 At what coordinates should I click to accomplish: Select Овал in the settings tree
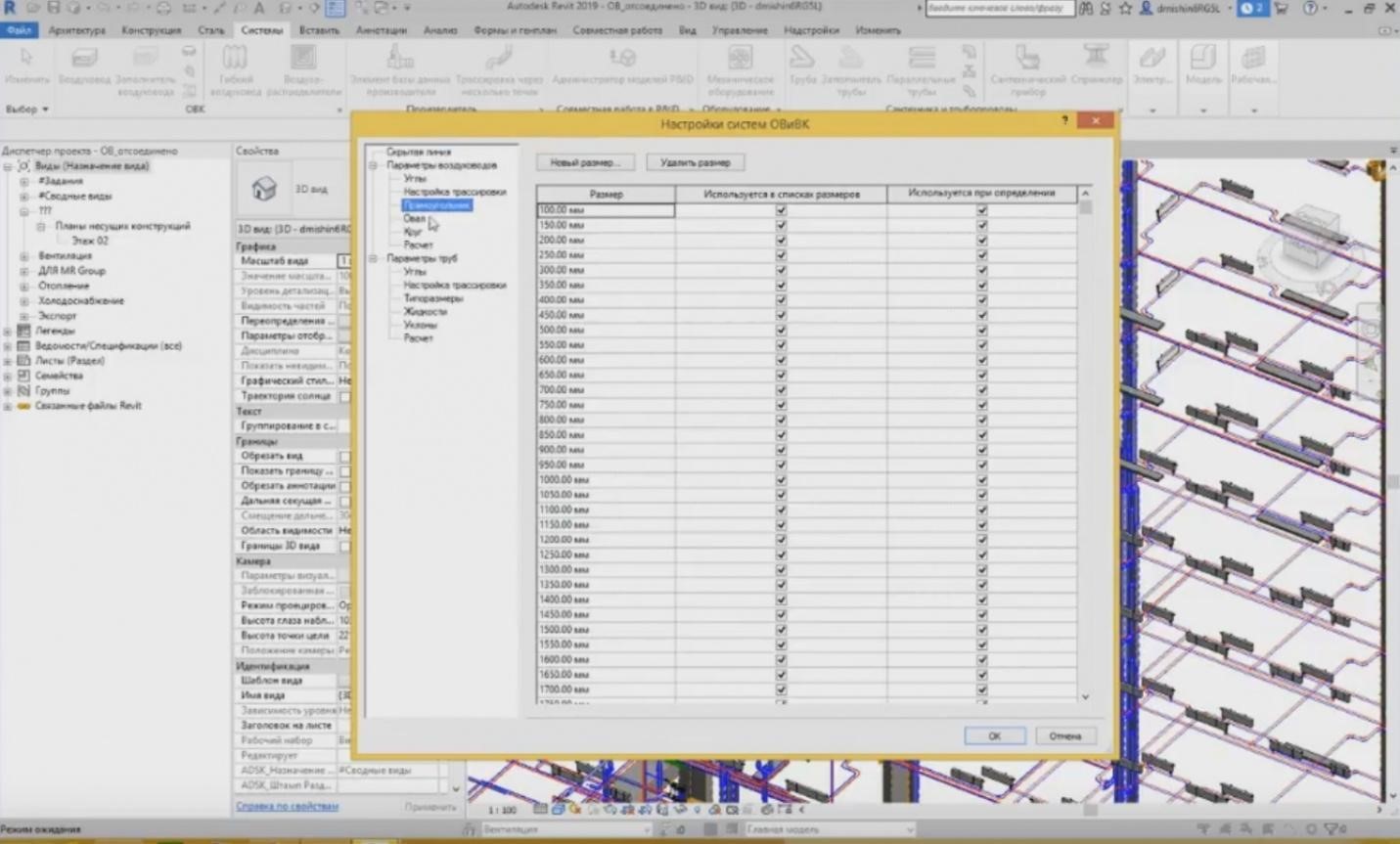(413, 218)
